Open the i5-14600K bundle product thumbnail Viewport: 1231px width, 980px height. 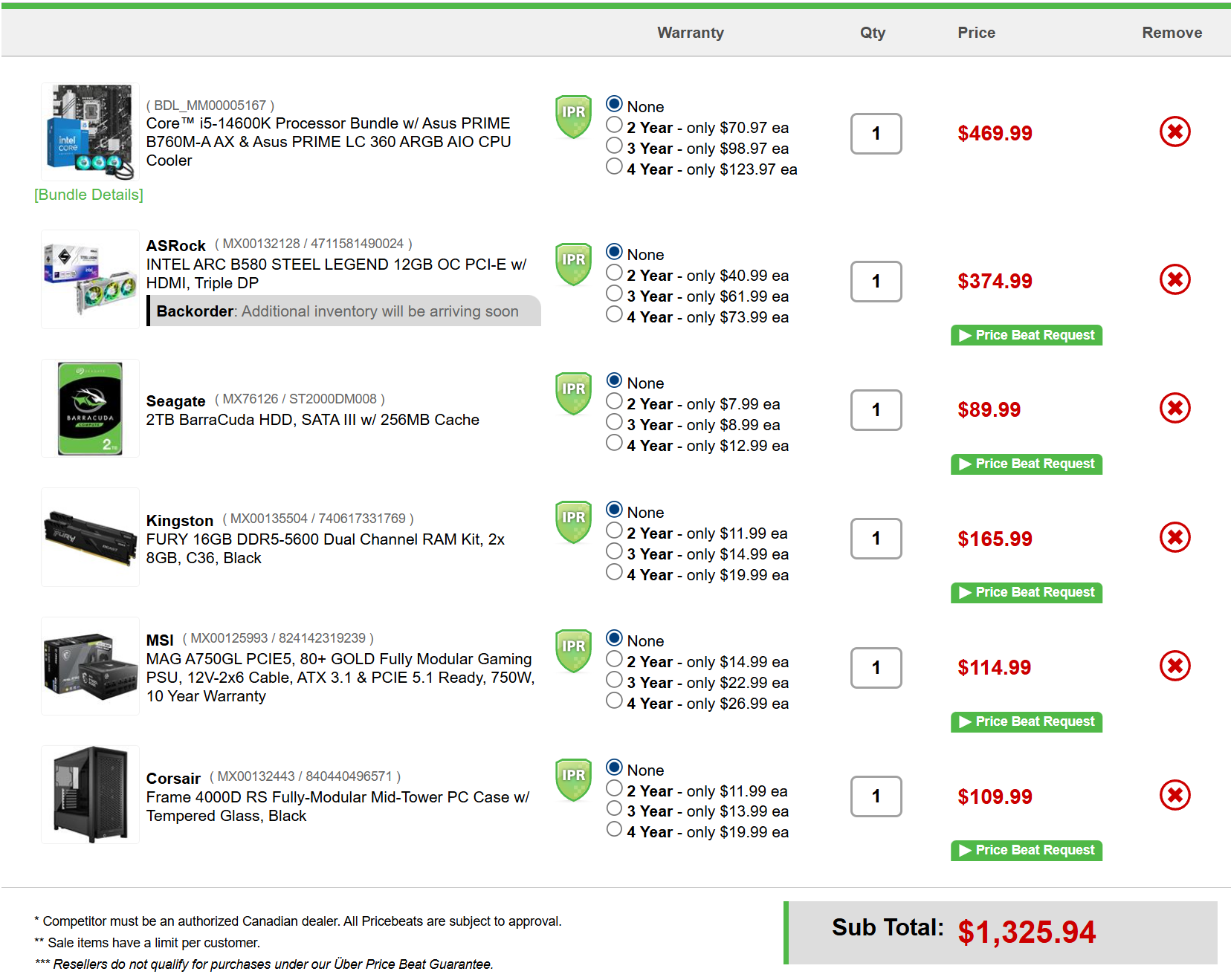click(90, 132)
